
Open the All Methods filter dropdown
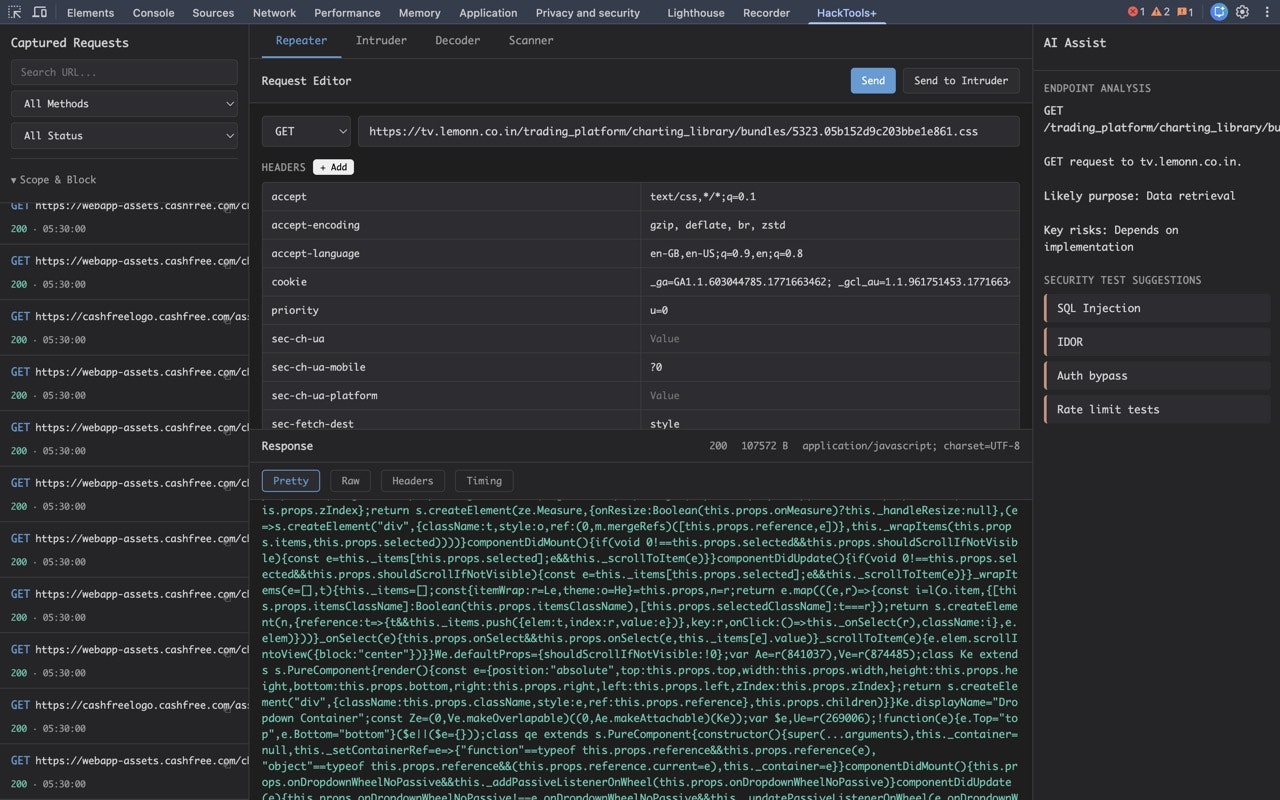coord(123,103)
